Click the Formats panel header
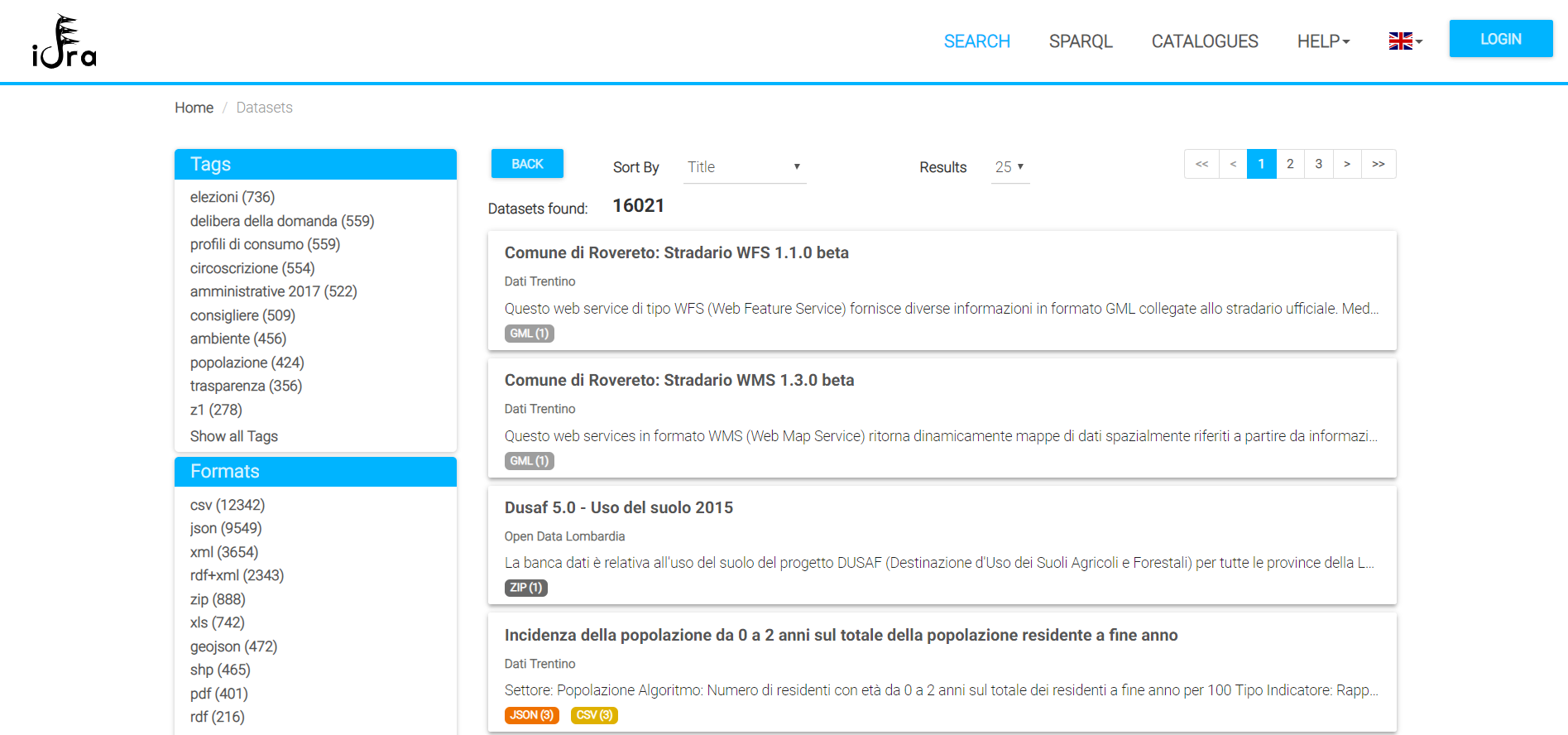The width and height of the screenshot is (1568, 735). click(315, 471)
